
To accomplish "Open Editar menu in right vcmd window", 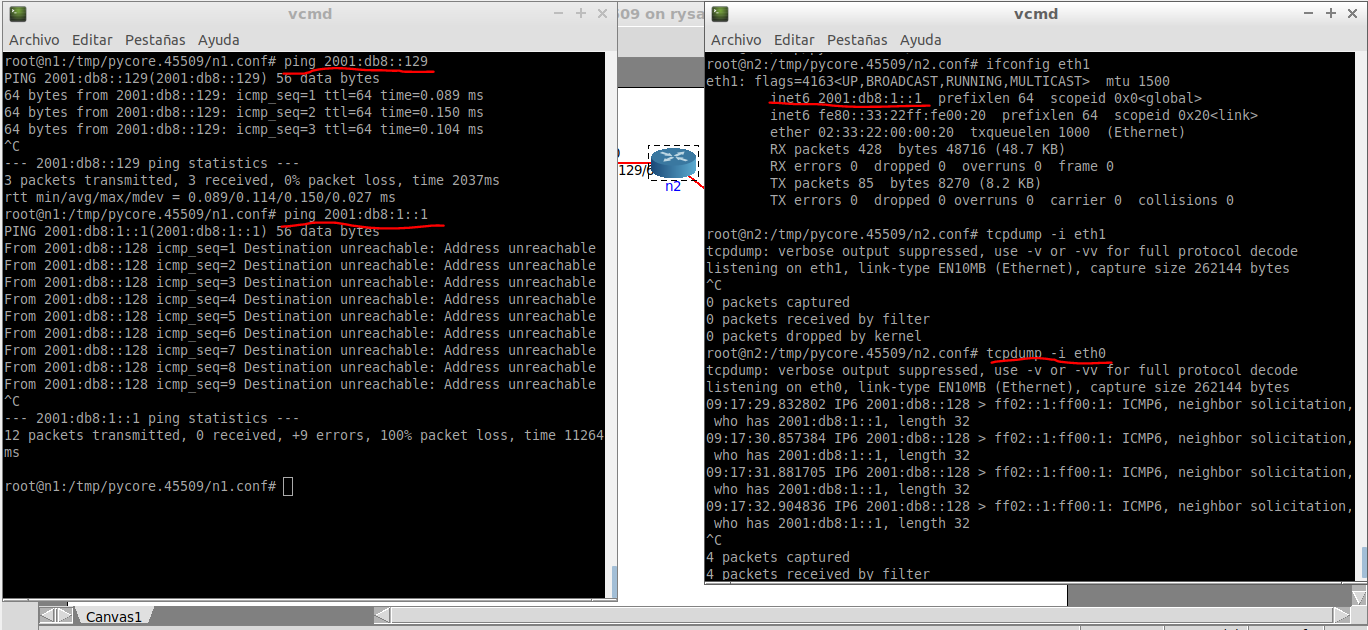I will pos(793,40).
